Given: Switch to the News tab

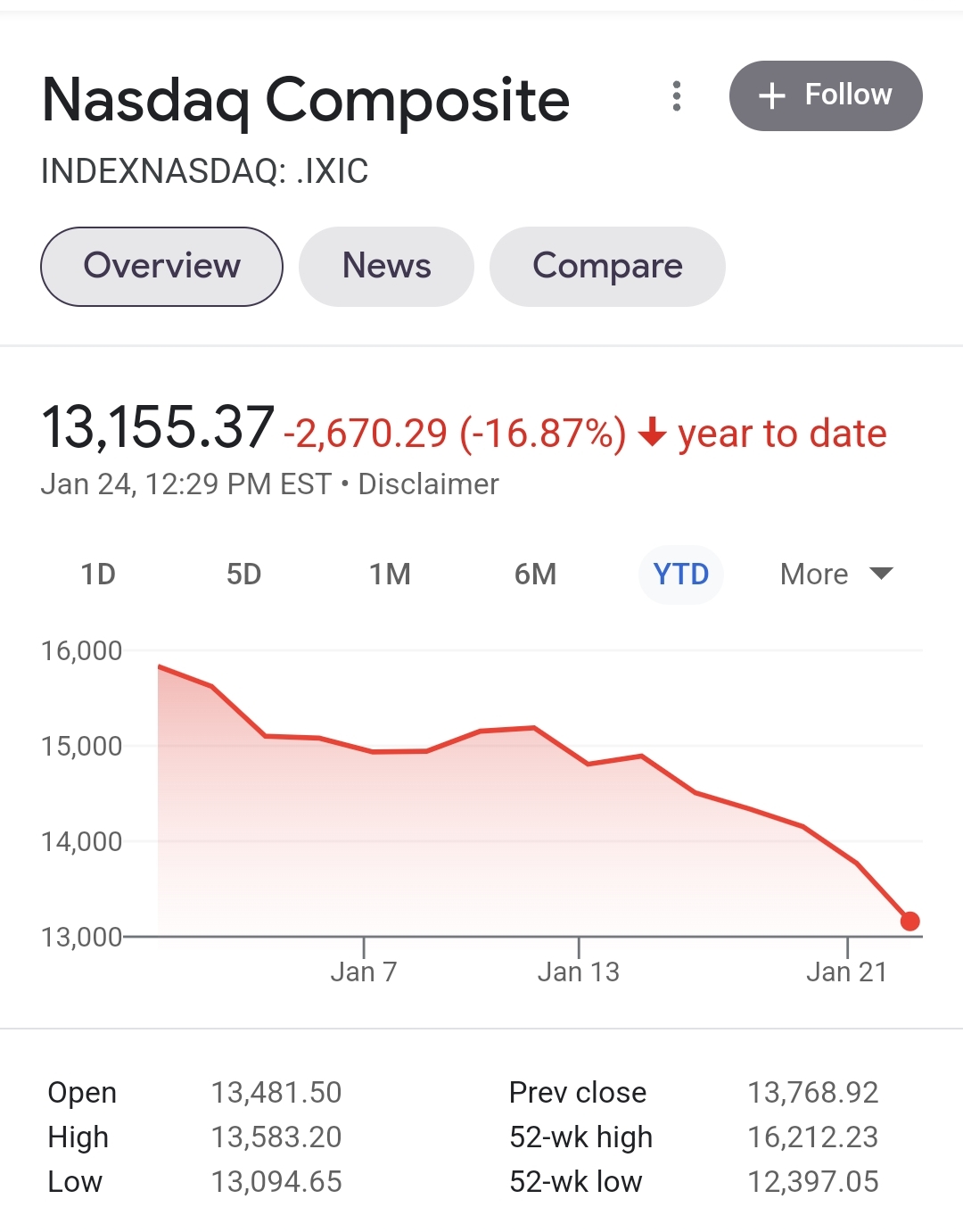Looking at the screenshot, I should coord(386,267).
